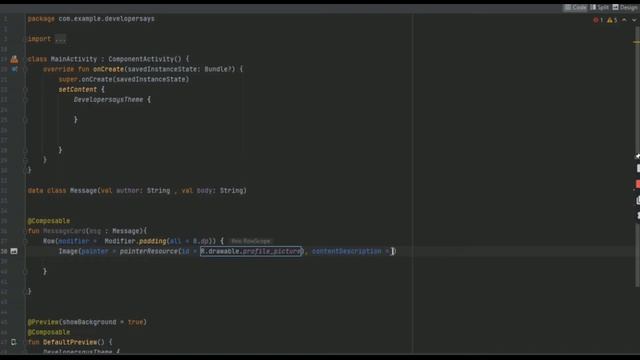Click the package com.example.developersays line
Screen dimensions: 640x360
(91, 19)
